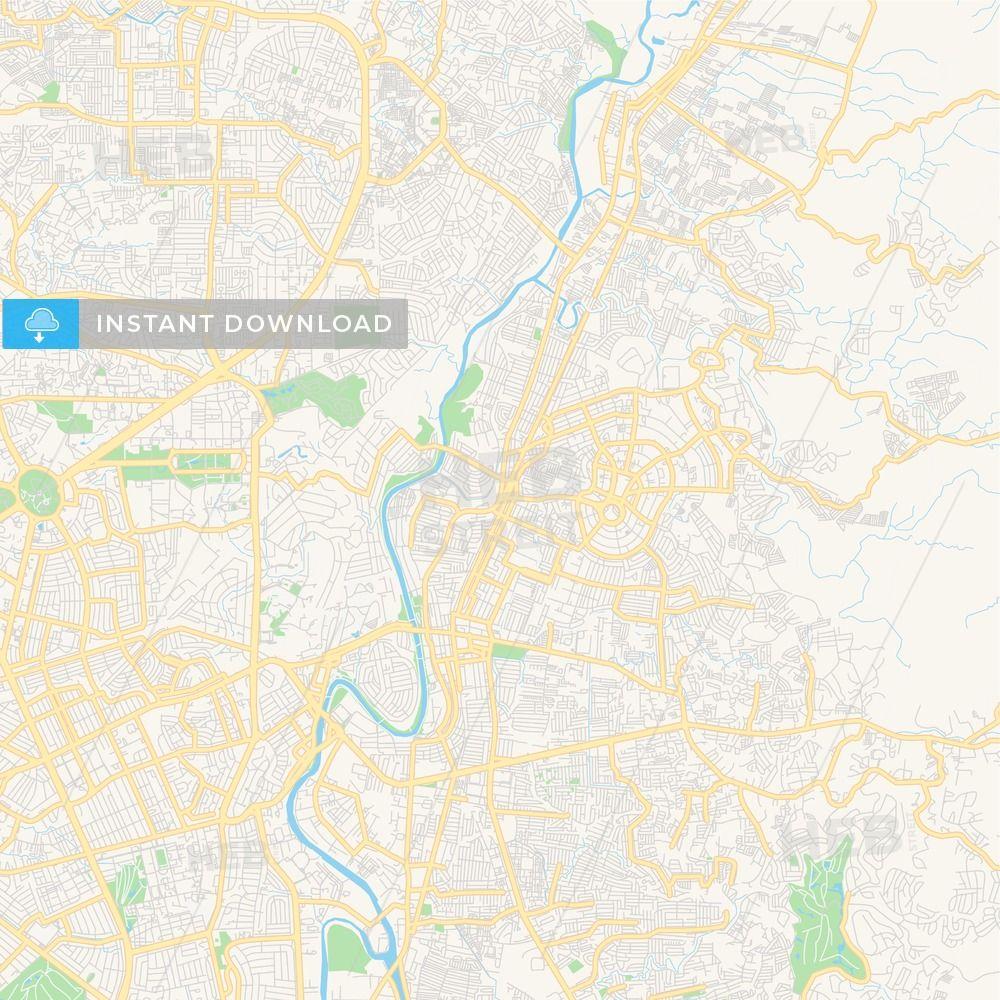Select the large green park right of the download banner

[x=317, y=398]
